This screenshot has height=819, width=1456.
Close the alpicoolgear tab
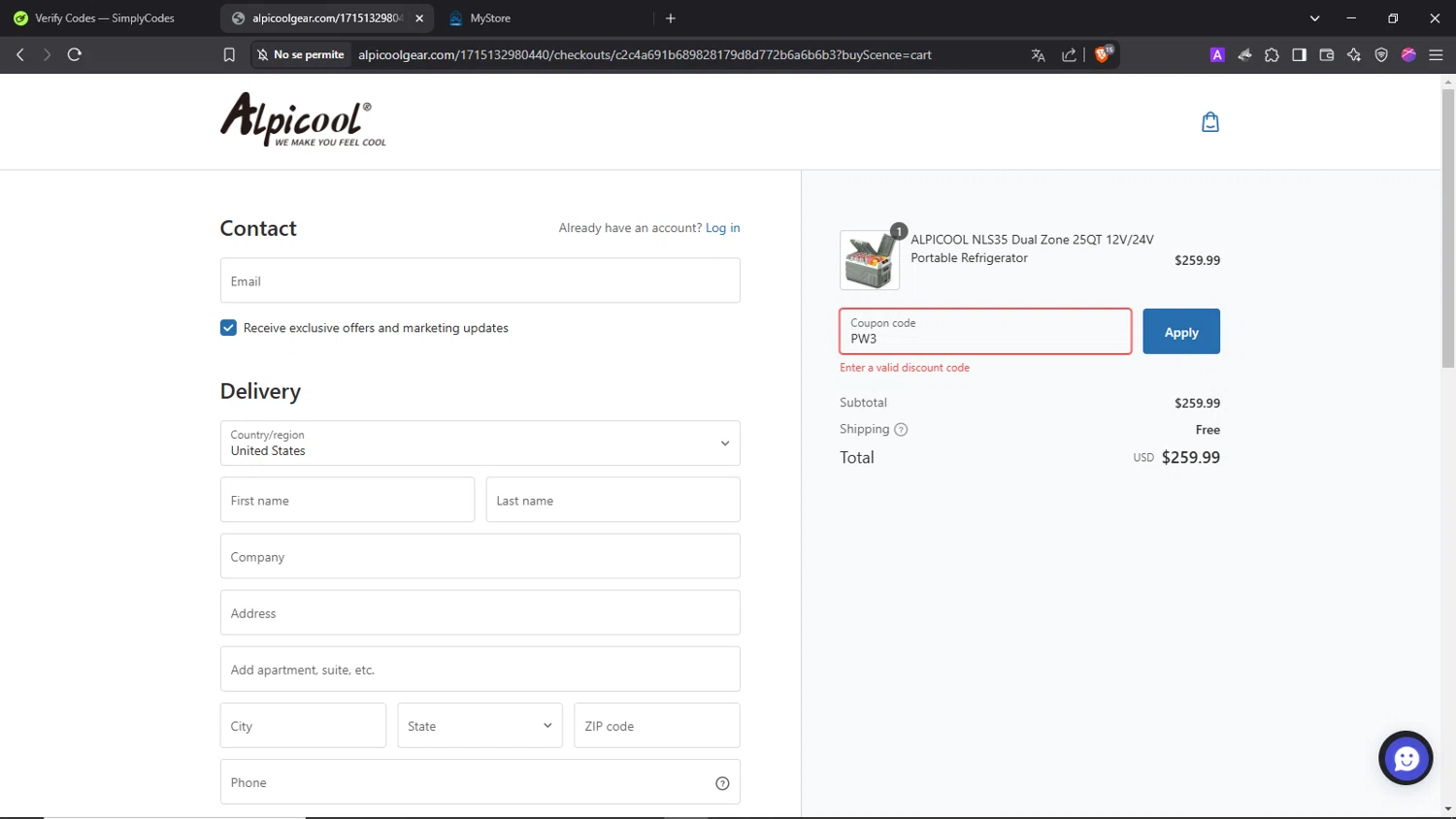coord(419,18)
